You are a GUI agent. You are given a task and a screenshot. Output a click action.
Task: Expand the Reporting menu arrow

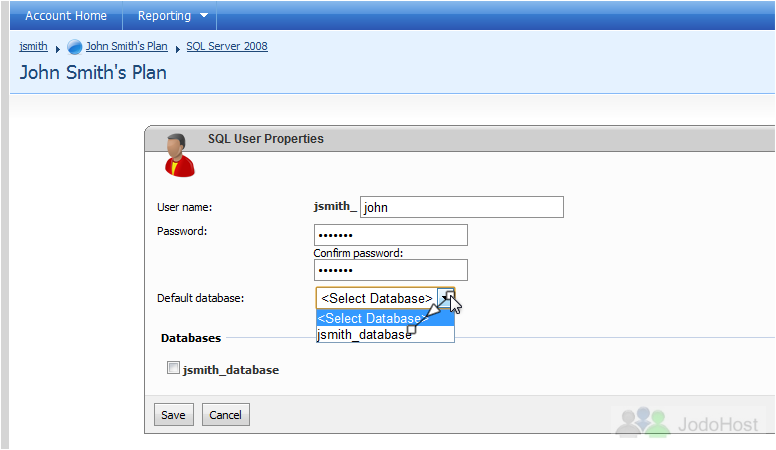pyautogui.click(x=204, y=15)
